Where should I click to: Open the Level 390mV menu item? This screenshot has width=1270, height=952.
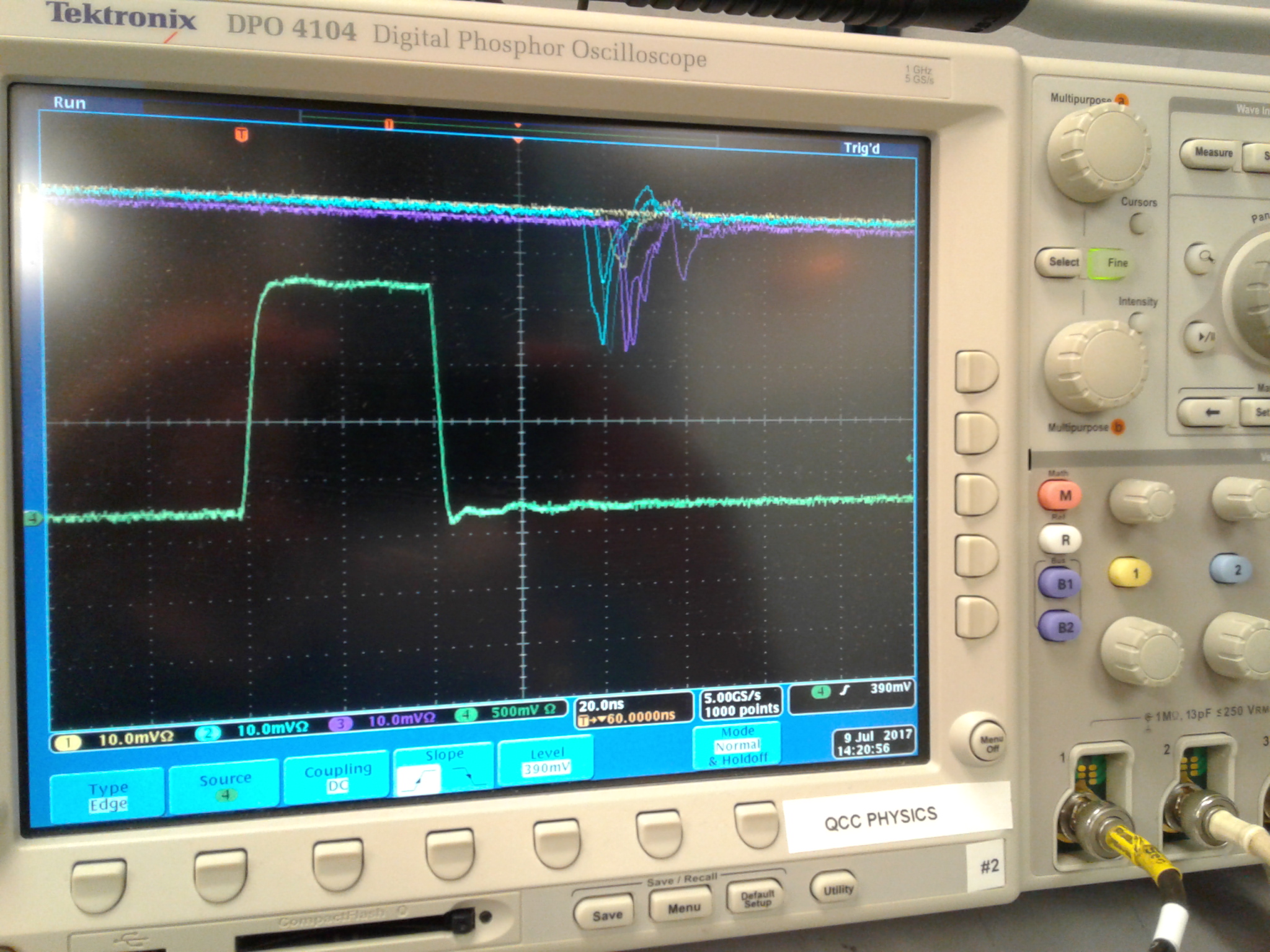click(546, 760)
